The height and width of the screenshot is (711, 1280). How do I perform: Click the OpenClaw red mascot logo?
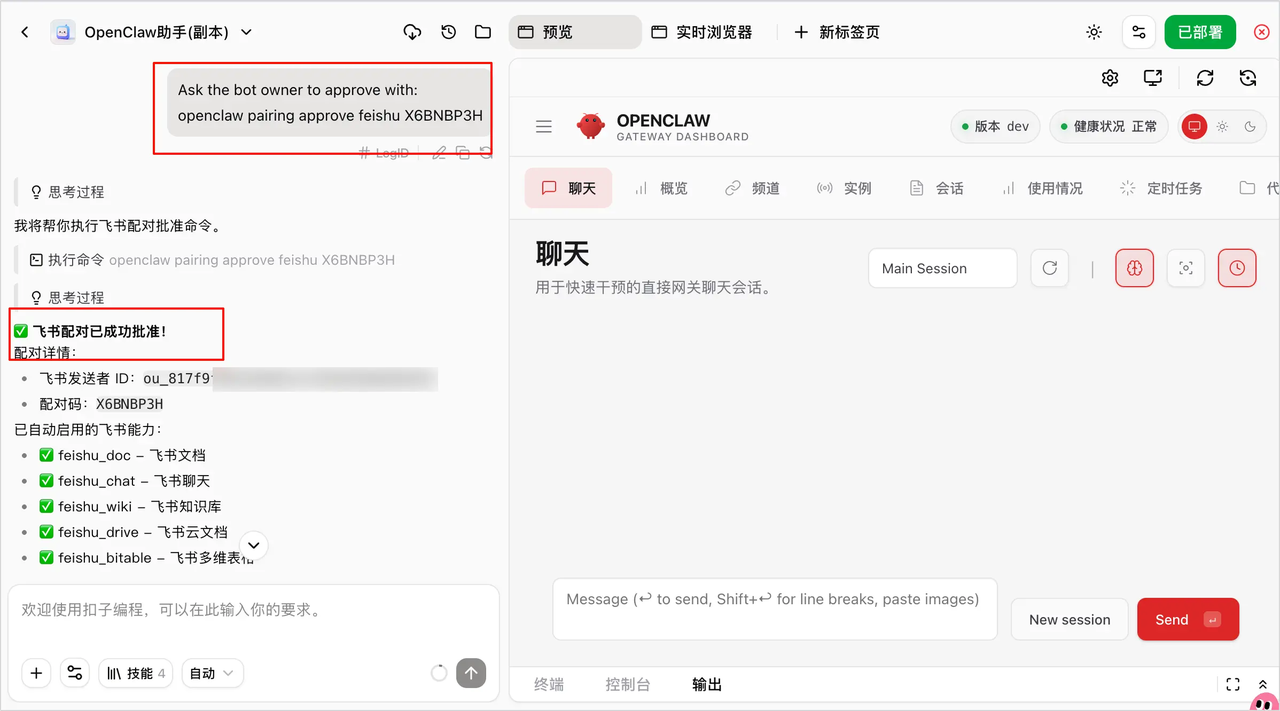(x=591, y=126)
